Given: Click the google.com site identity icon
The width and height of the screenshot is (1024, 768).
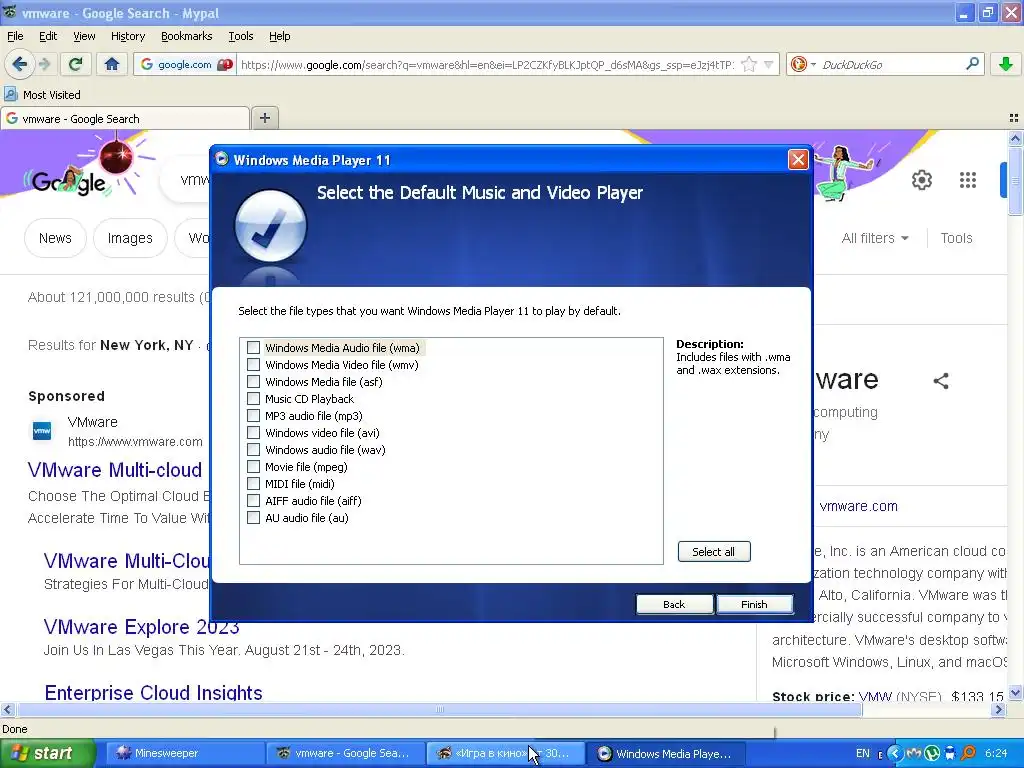Looking at the screenshot, I should [x=147, y=64].
